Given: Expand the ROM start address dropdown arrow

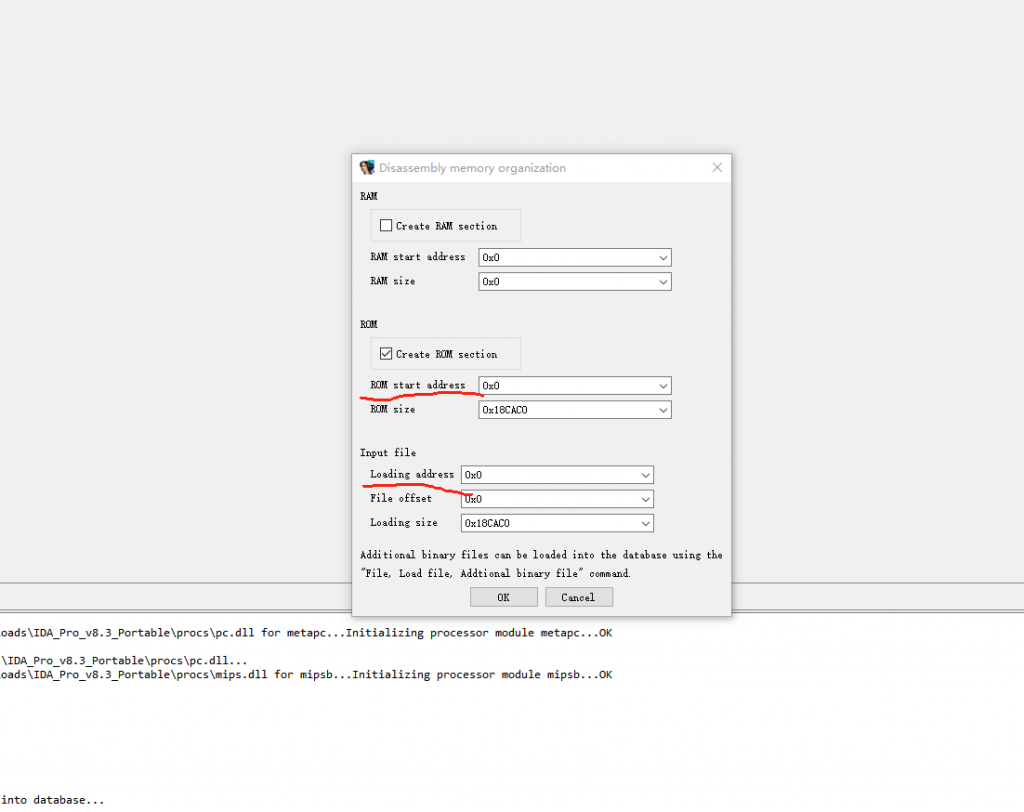Looking at the screenshot, I should pyautogui.click(x=663, y=386).
